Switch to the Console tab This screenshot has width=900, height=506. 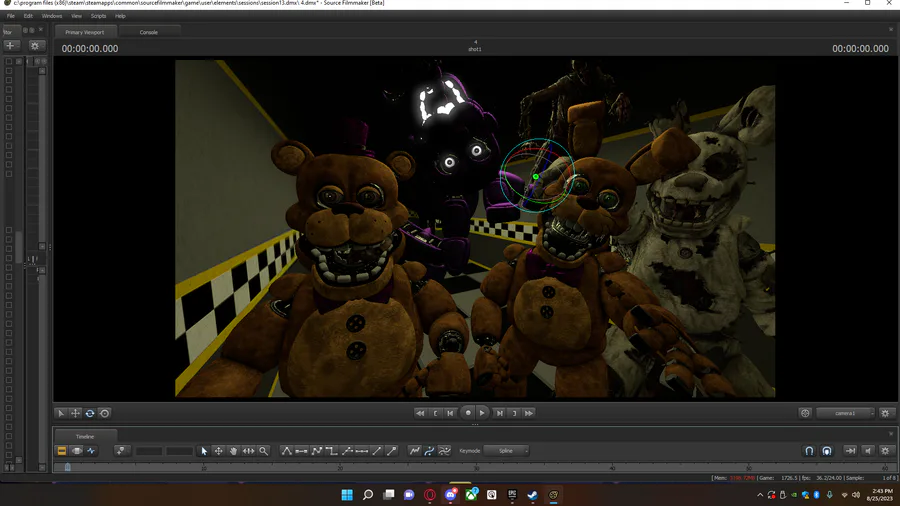point(149,32)
